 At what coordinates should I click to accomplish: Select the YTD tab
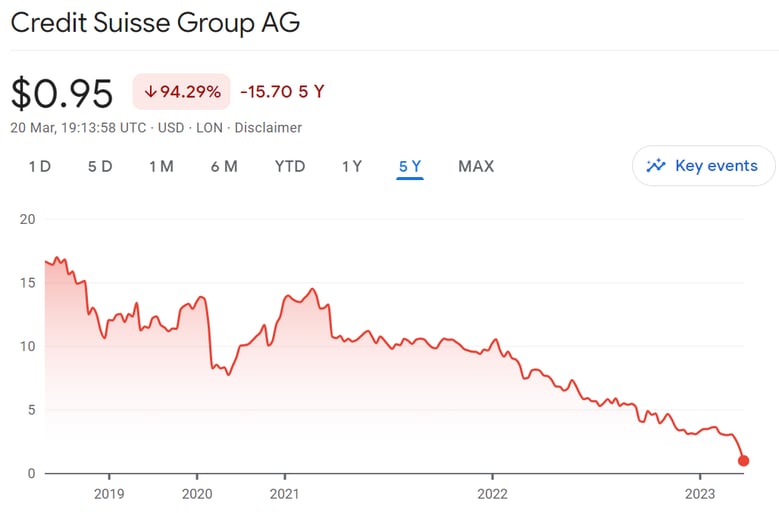290,166
